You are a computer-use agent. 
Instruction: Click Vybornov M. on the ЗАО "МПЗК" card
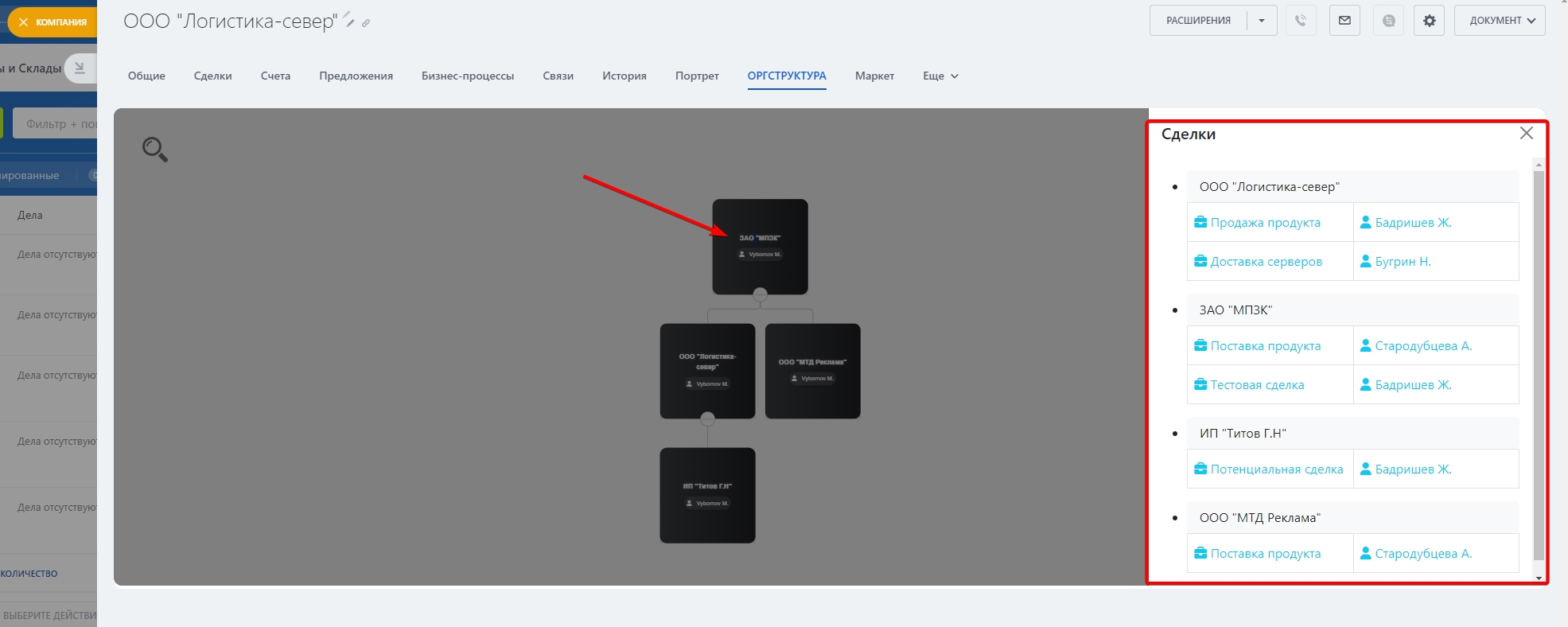(761, 255)
